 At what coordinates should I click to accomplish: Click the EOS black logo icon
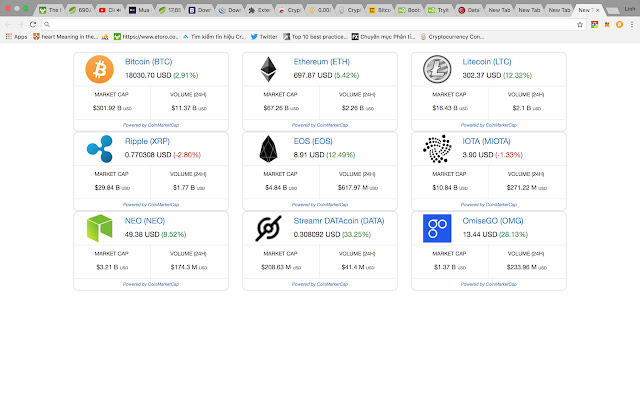click(x=268, y=149)
